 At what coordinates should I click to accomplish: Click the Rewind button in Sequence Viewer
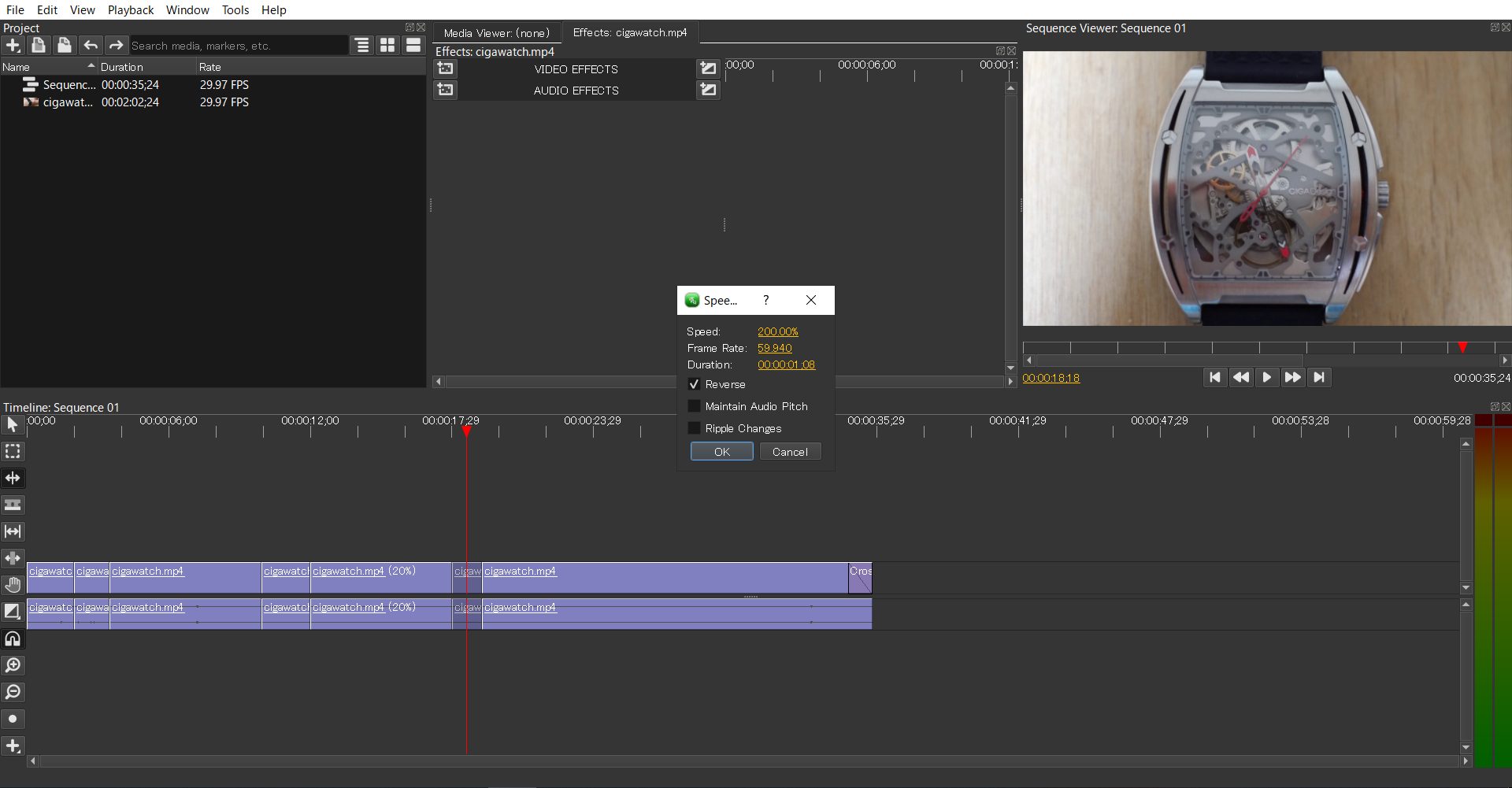(1241, 377)
